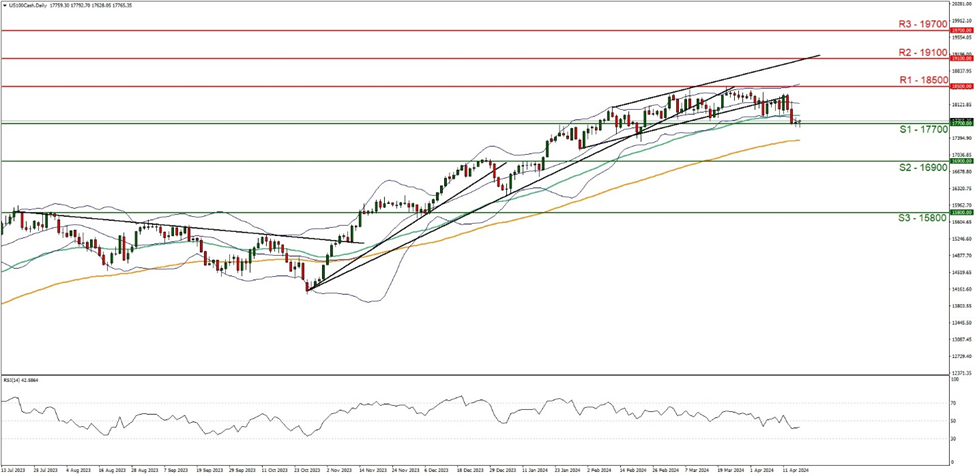The width and height of the screenshot is (975, 476).
Task: Click the green 15800 price tag on axis
Action: tap(960, 212)
